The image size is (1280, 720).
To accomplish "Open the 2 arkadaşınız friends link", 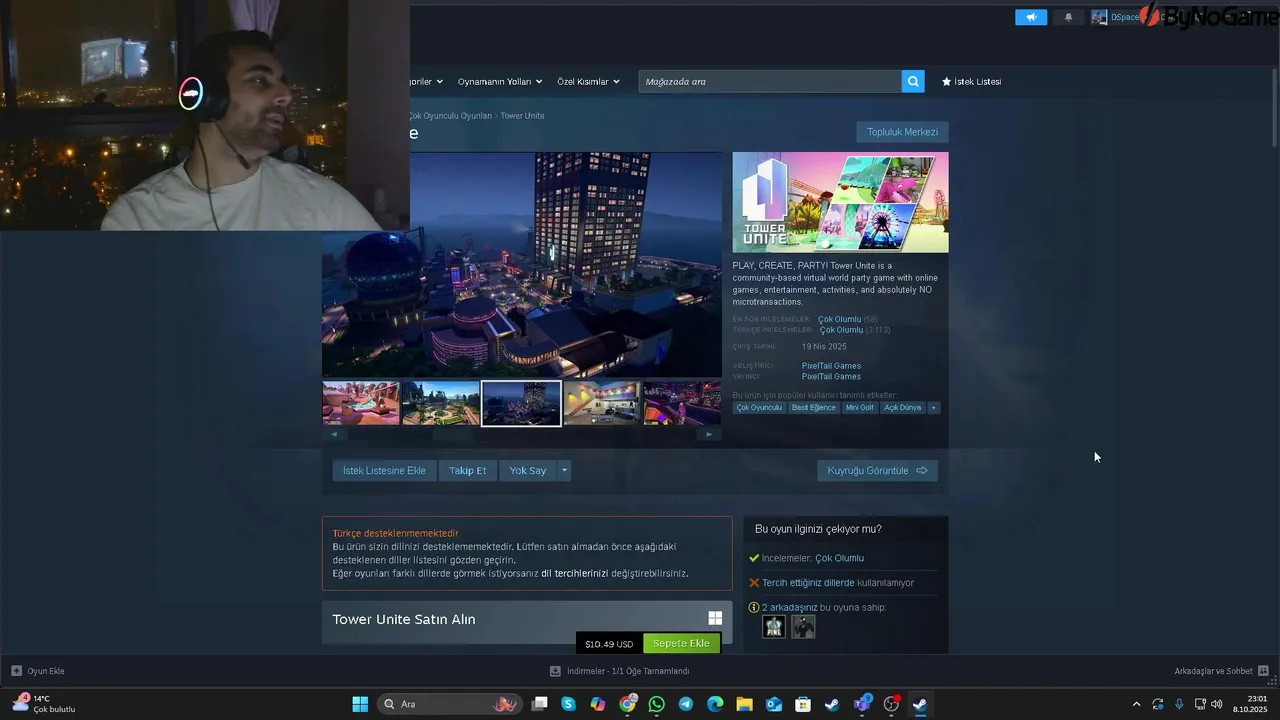I will [789, 607].
